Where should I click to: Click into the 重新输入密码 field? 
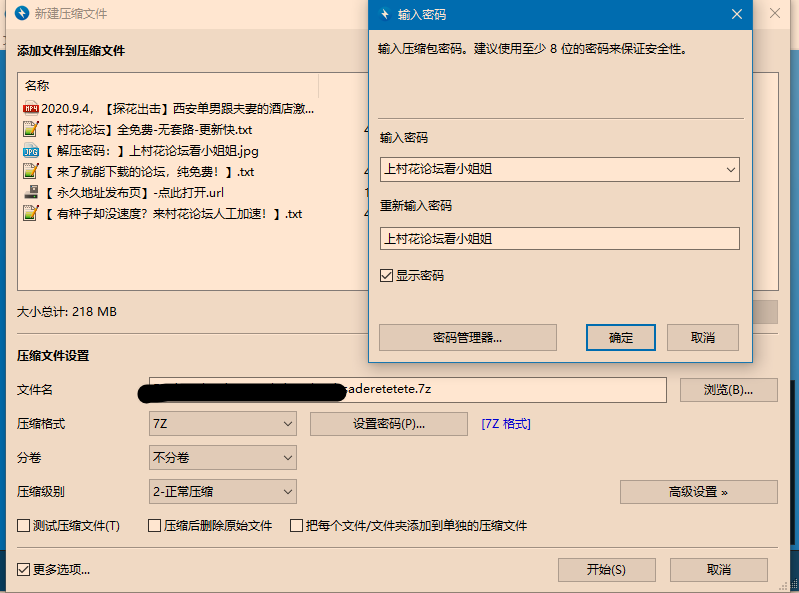[560, 238]
